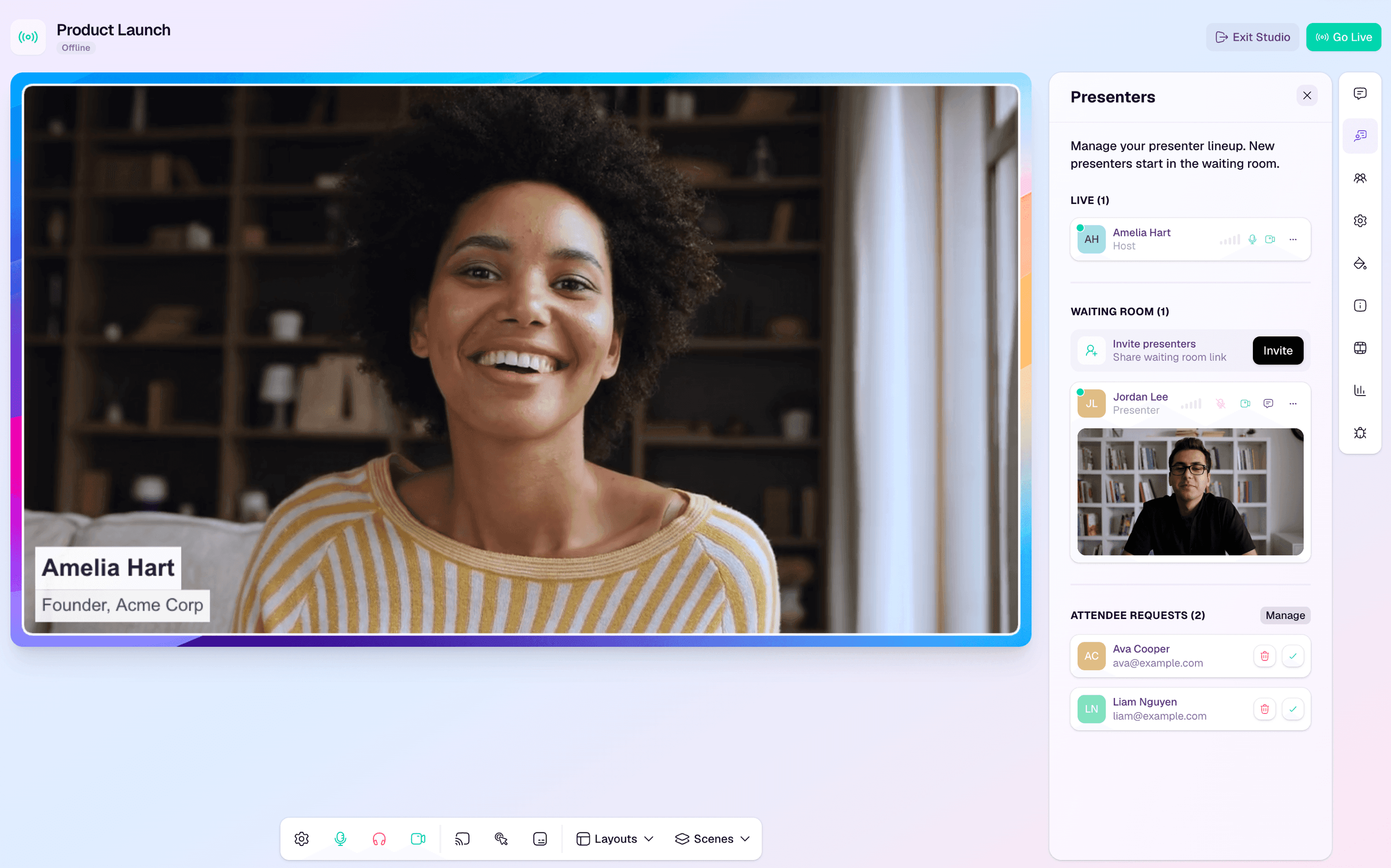Viewport: 1391px width, 868px height.
Task: Click Jordan Lee's JL avatar
Action: tap(1091, 403)
